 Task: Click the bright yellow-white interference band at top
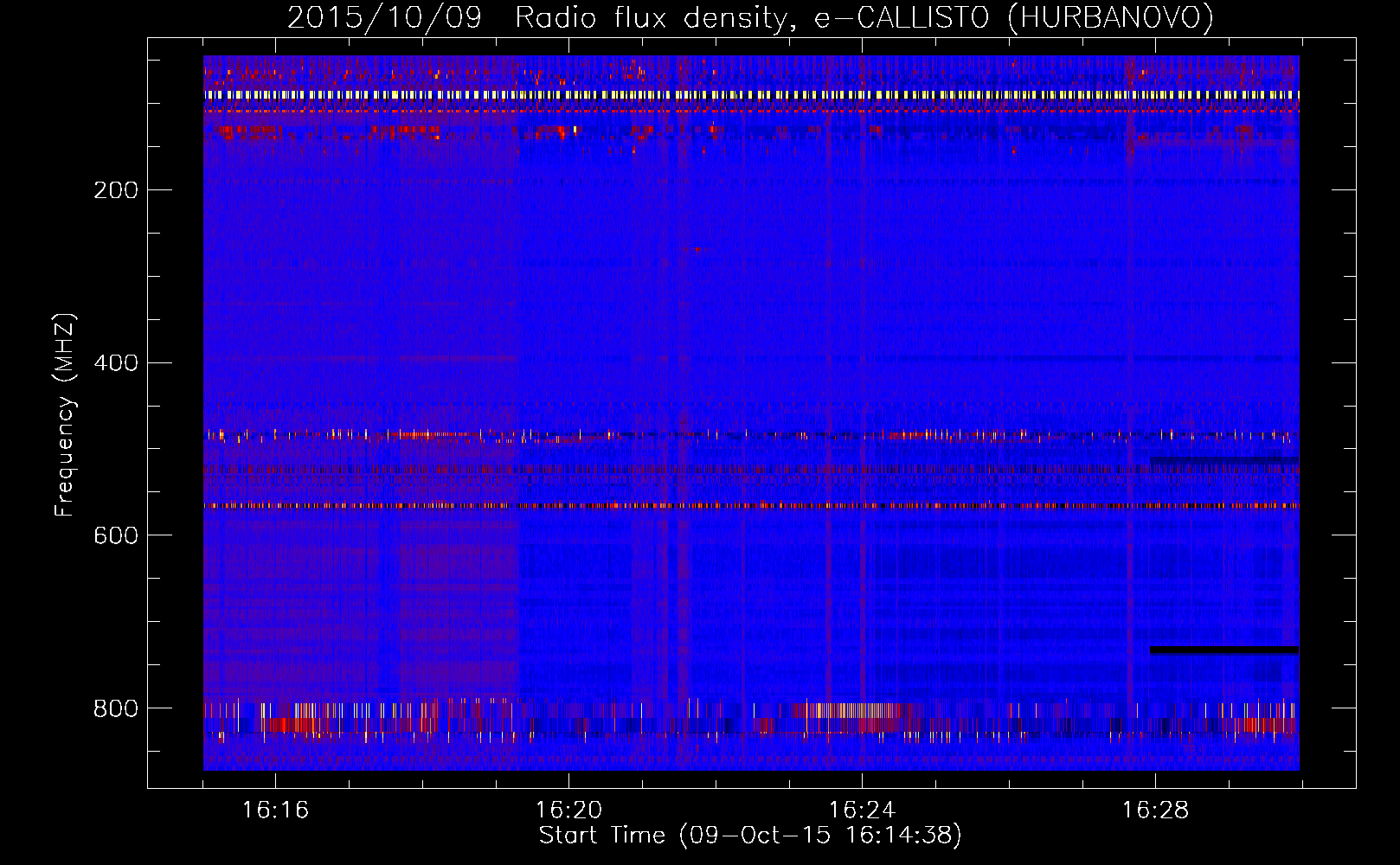coord(751,95)
